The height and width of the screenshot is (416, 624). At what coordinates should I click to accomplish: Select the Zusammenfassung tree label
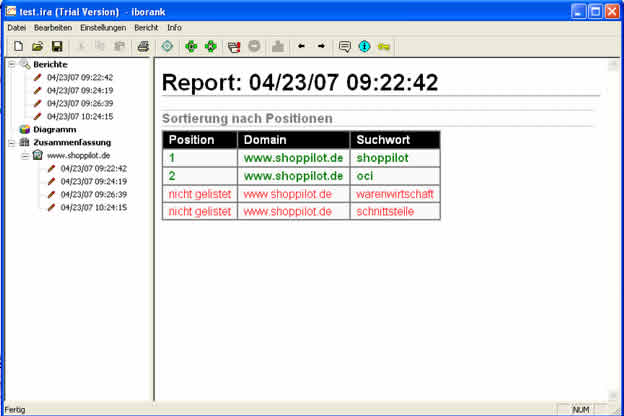(72, 143)
